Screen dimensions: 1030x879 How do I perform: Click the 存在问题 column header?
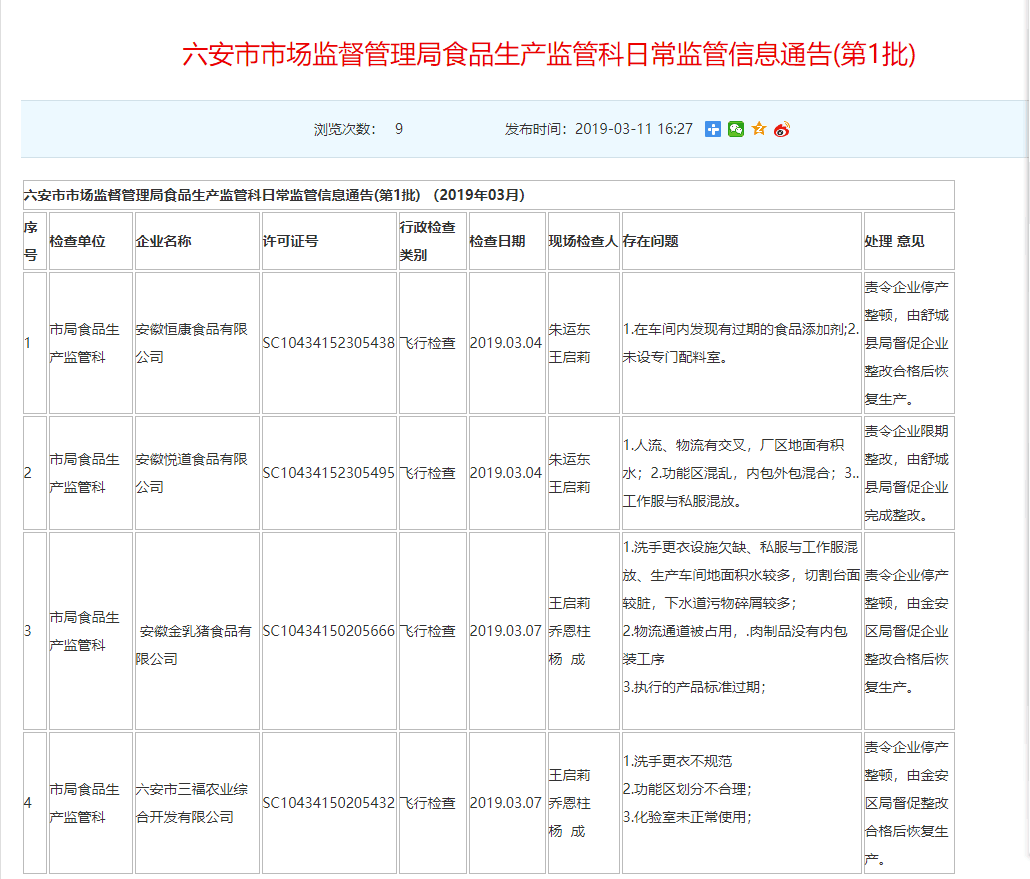[650, 241]
